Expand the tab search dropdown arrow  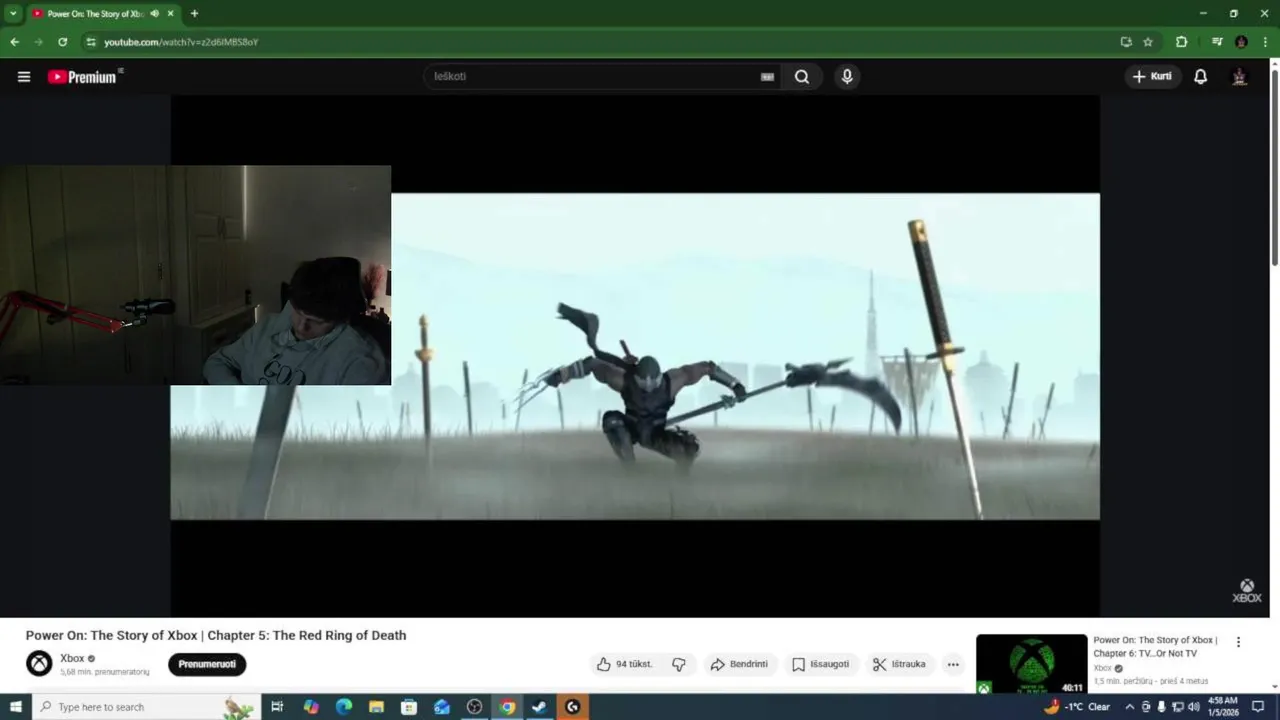(x=13, y=13)
